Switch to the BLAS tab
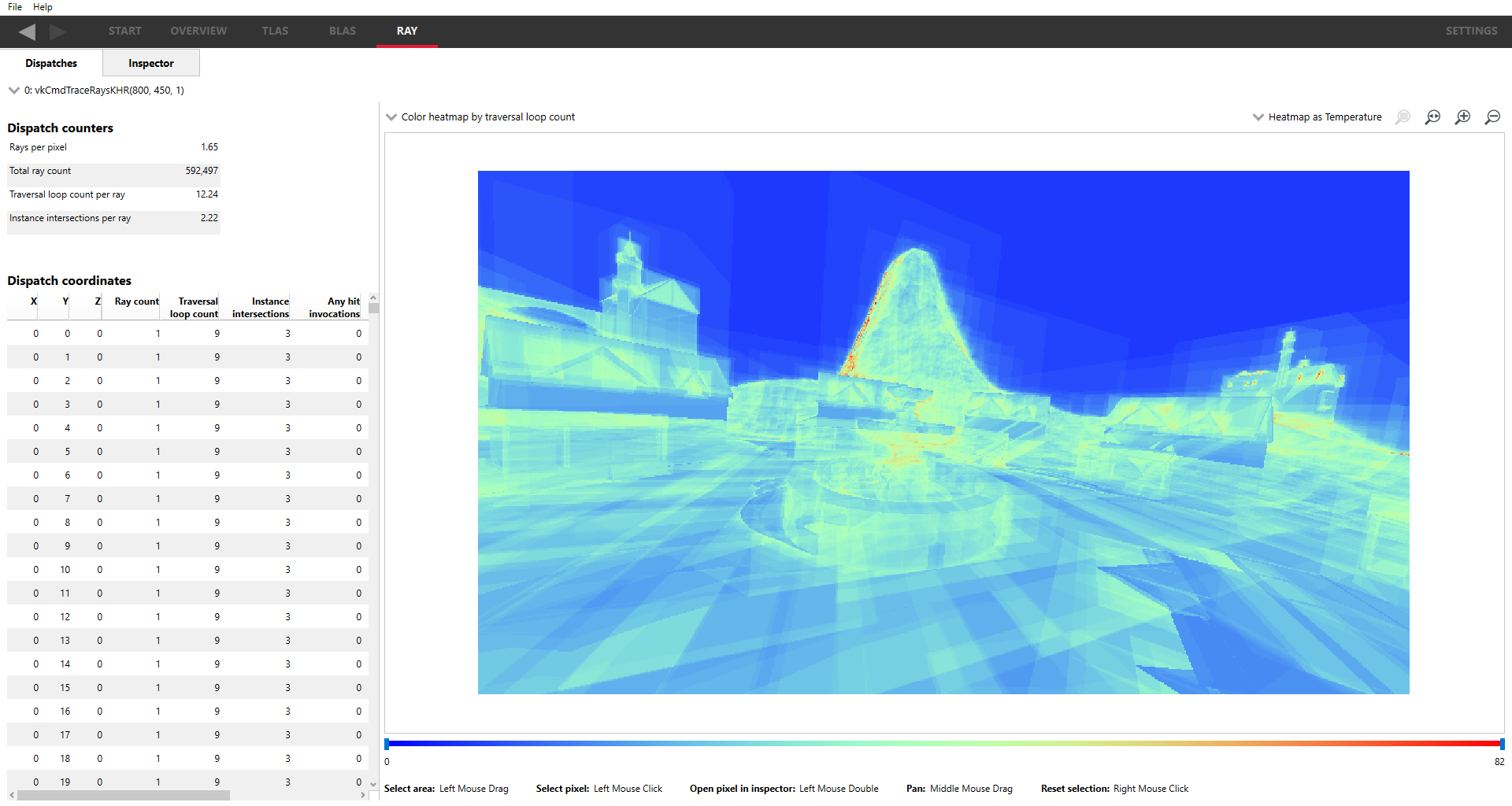 pyautogui.click(x=342, y=31)
